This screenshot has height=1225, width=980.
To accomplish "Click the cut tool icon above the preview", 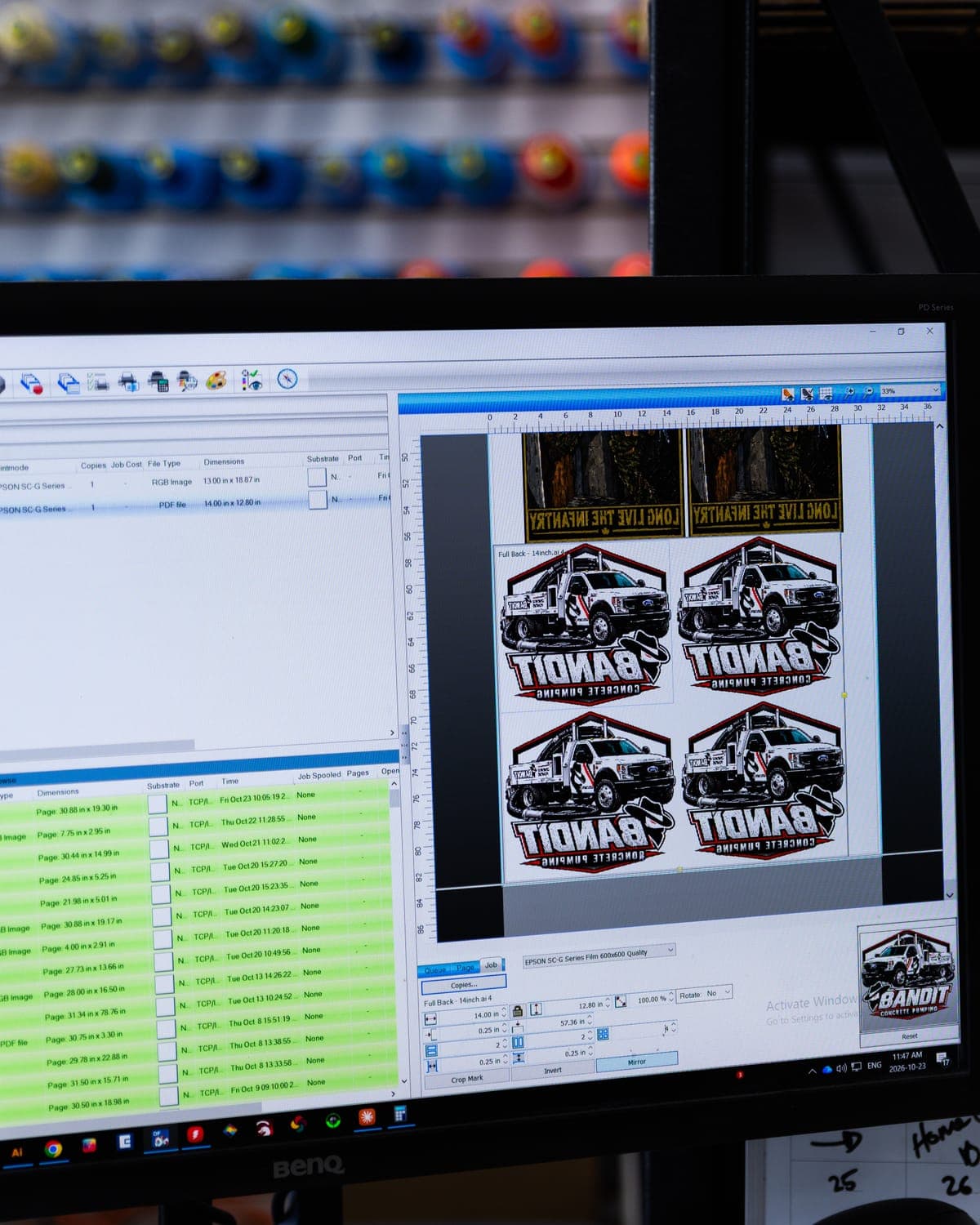I will (807, 394).
